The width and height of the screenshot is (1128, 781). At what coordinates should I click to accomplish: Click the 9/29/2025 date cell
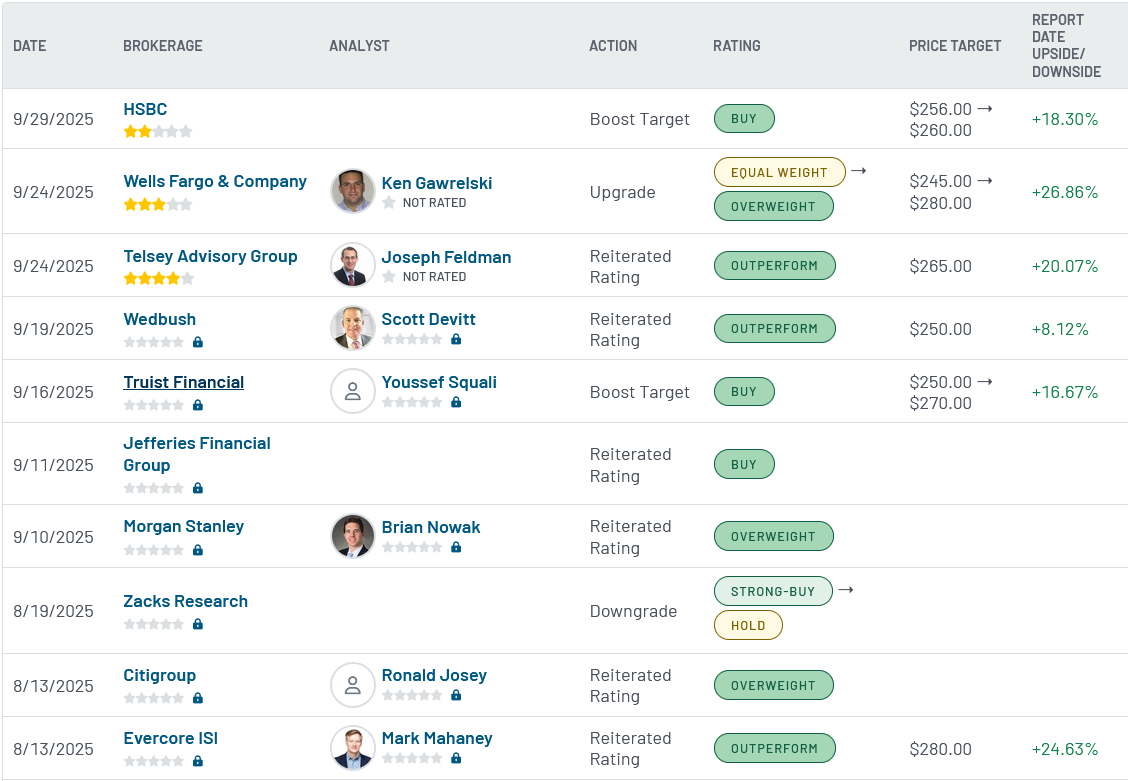click(53, 119)
